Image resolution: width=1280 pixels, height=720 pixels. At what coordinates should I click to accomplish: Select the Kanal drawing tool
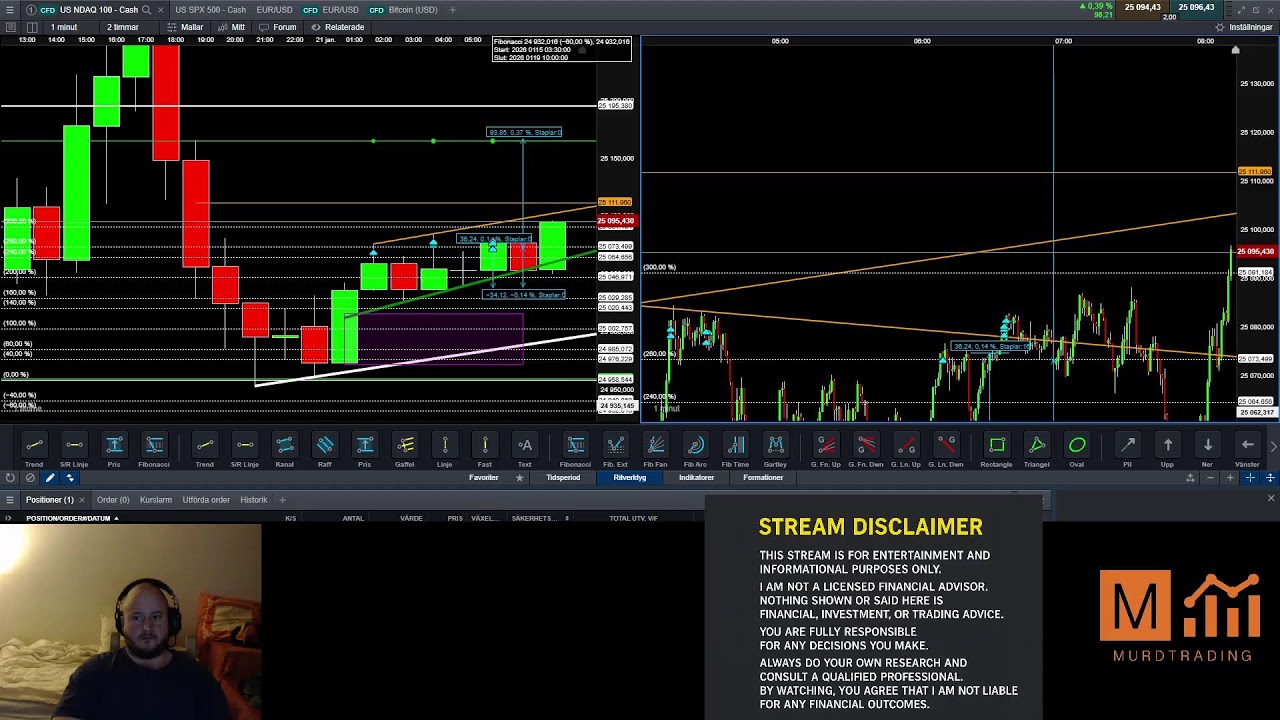coord(284,450)
